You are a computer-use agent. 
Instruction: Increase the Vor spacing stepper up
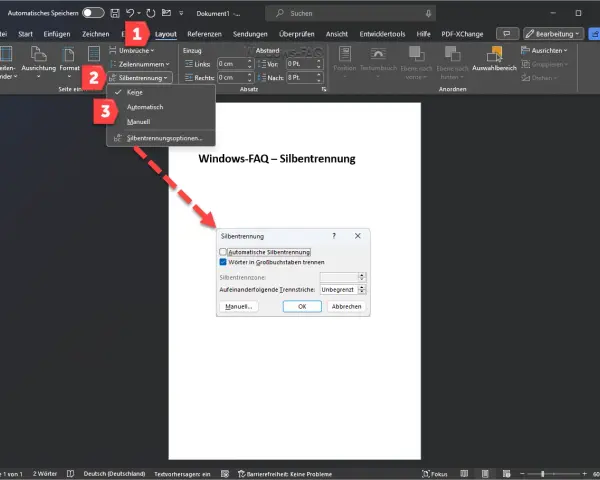[319, 61]
